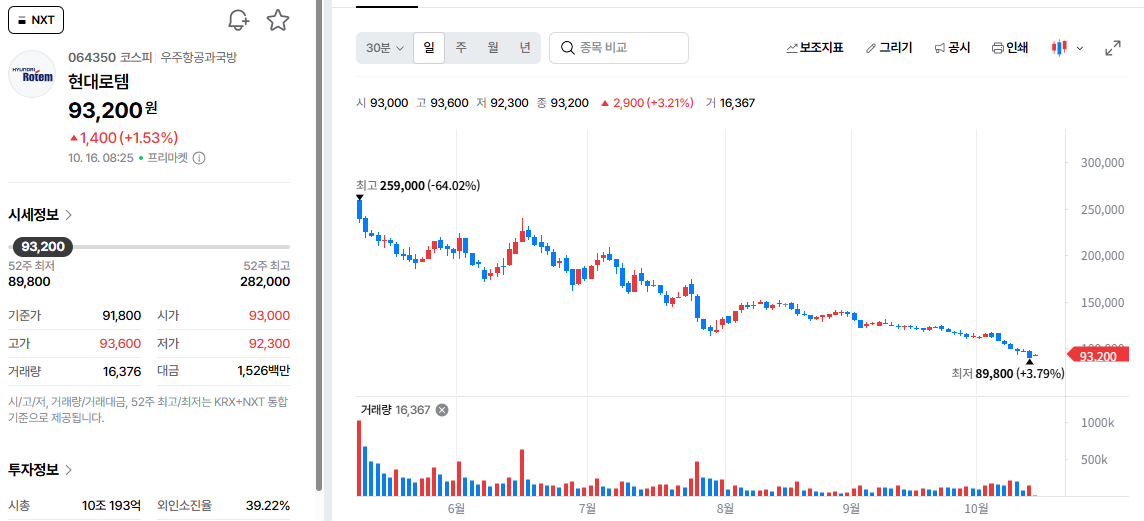The width and height of the screenshot is (1144, 521).
Task: Click the stock code 064350 코스피
Action: tap(110, 57)
